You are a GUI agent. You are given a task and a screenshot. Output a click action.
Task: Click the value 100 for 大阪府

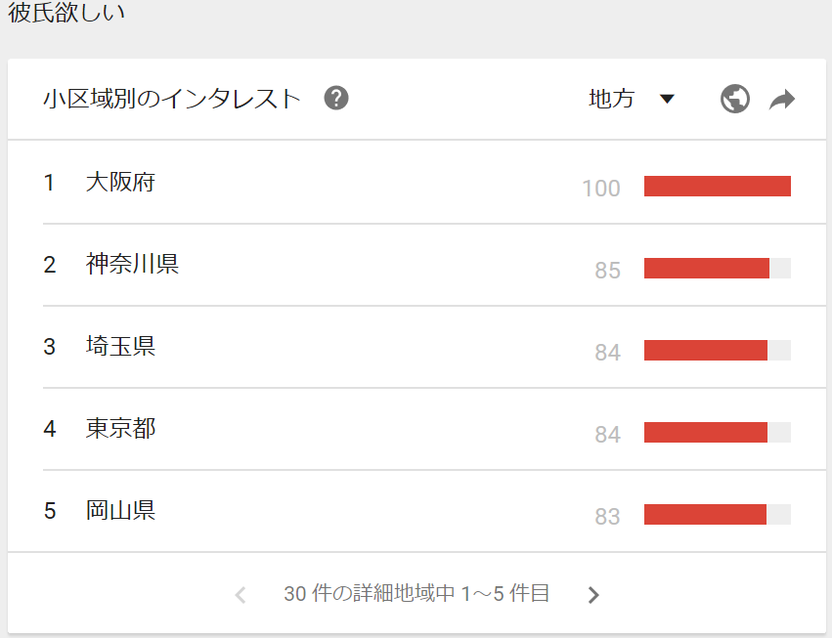click(601, 188)
